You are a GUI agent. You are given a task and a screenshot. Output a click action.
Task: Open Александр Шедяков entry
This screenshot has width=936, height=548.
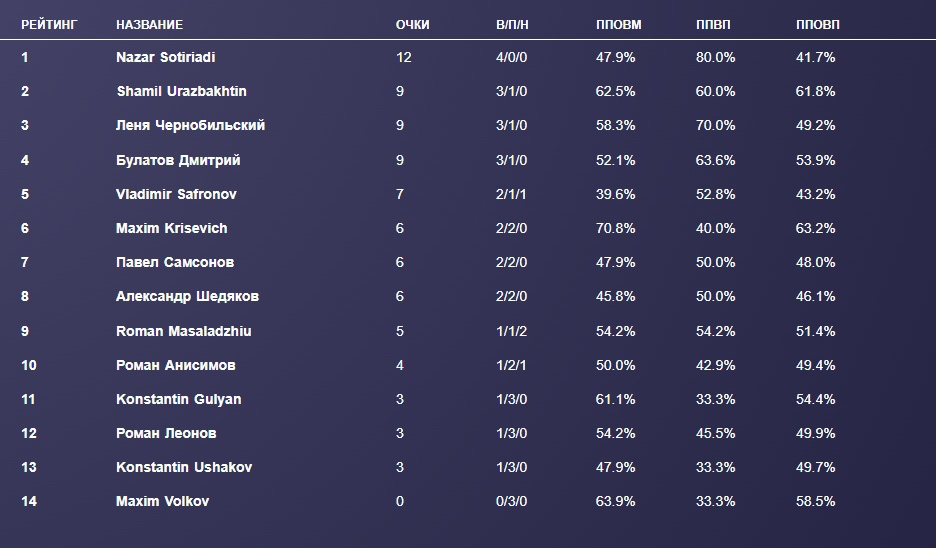coord(187,296)
